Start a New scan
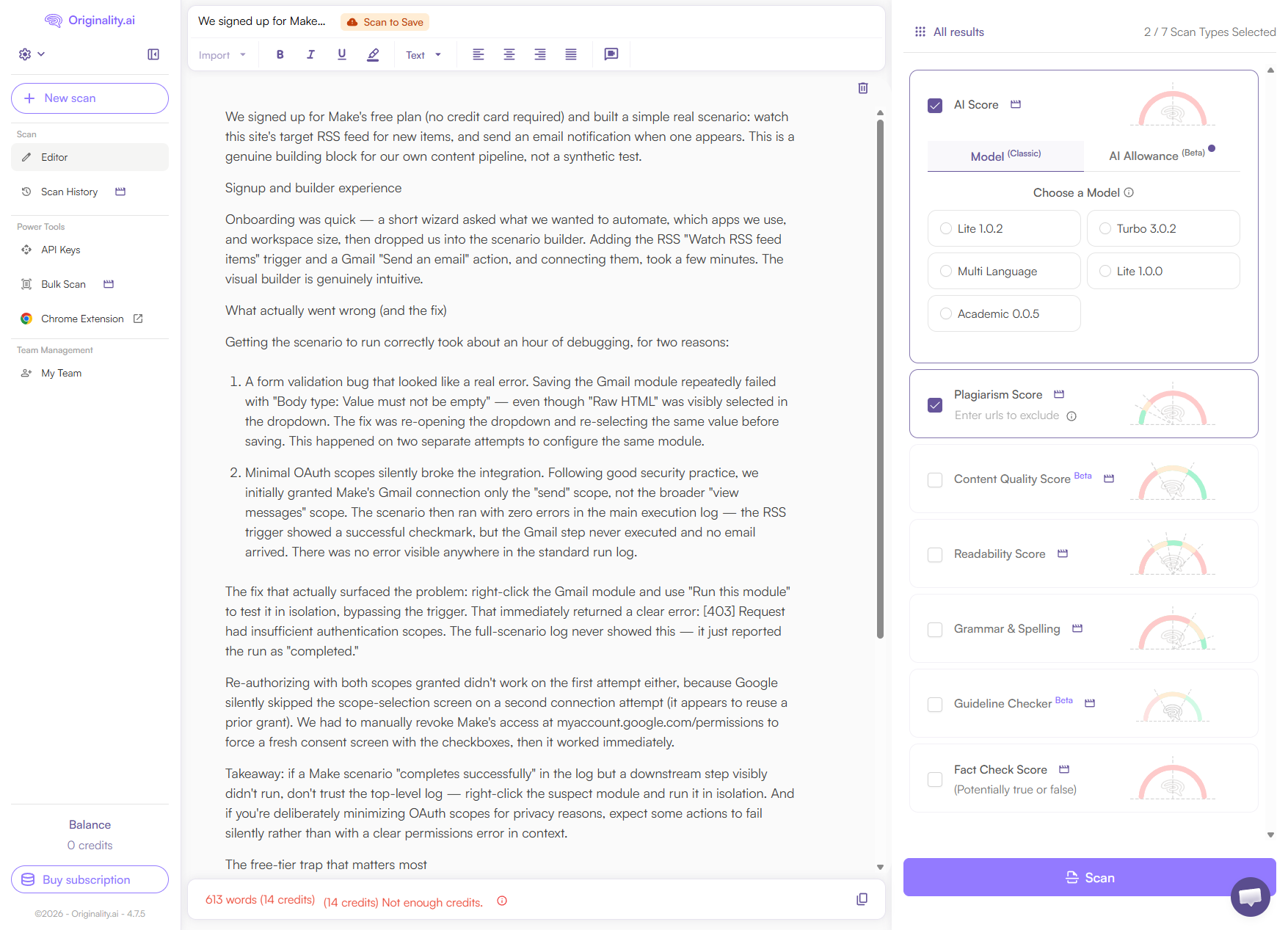Image resolution: width=1288 pixels, height=930 pixels. [90, 98]
